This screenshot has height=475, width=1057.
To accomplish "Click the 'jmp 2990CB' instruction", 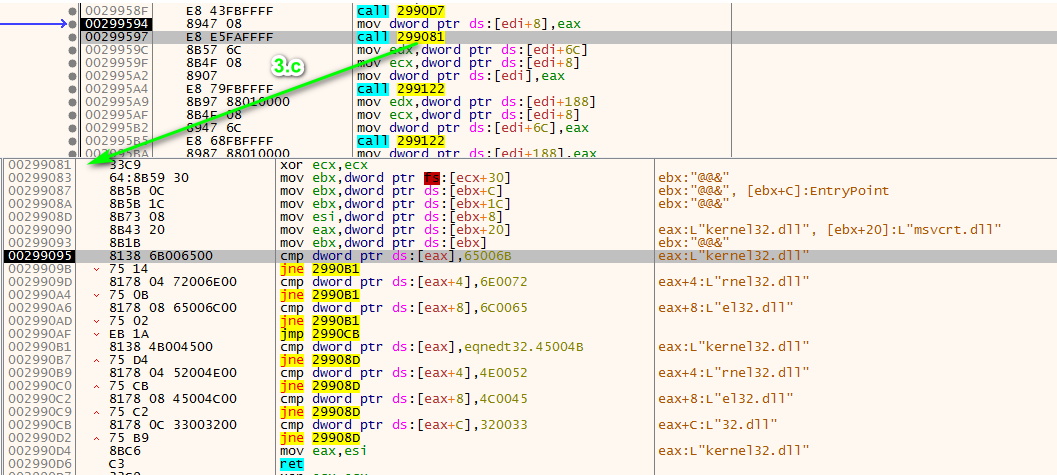I will pyautogui.click(x=319, y=333).
